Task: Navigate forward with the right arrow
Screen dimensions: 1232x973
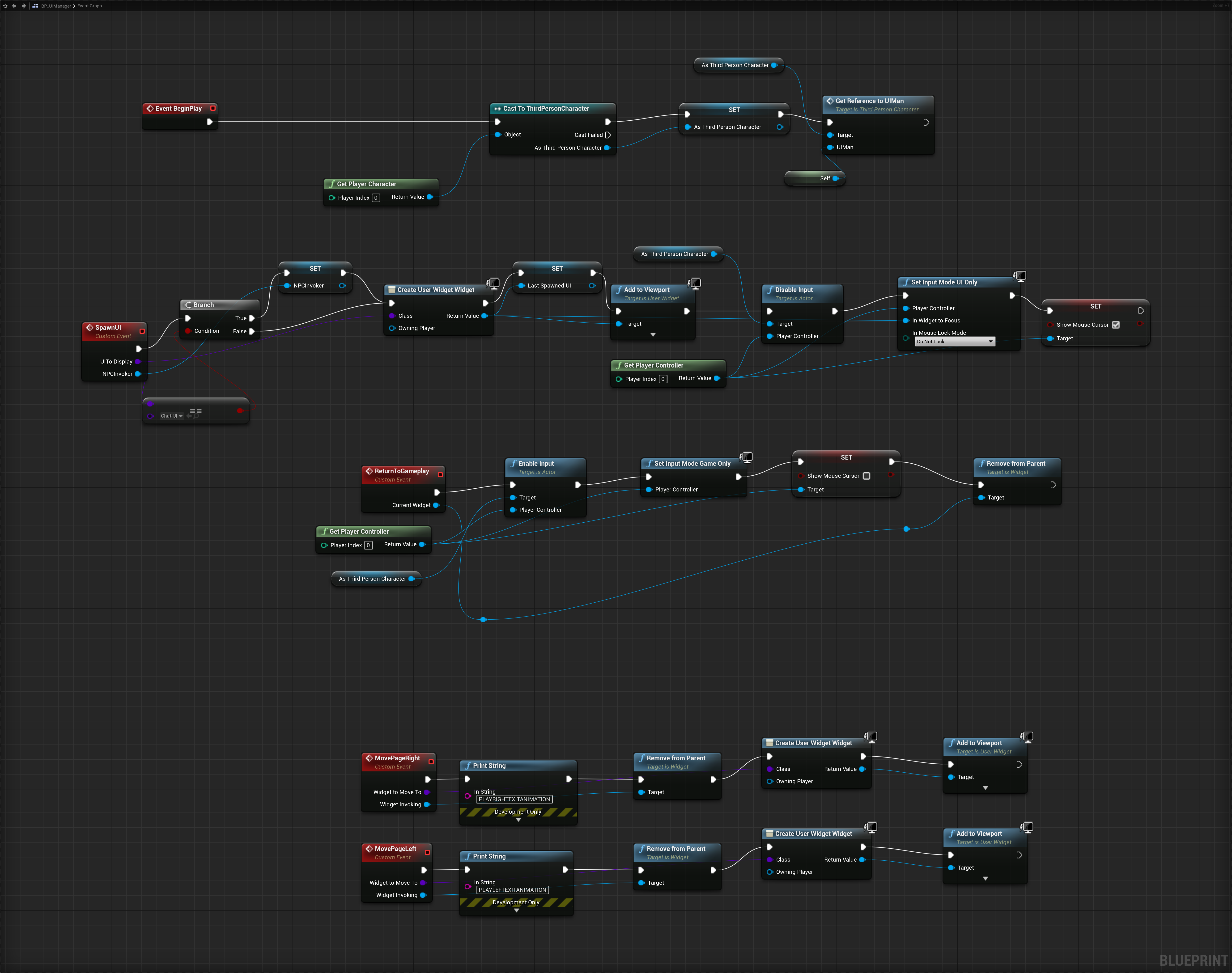Action: [x=23, y=6]
